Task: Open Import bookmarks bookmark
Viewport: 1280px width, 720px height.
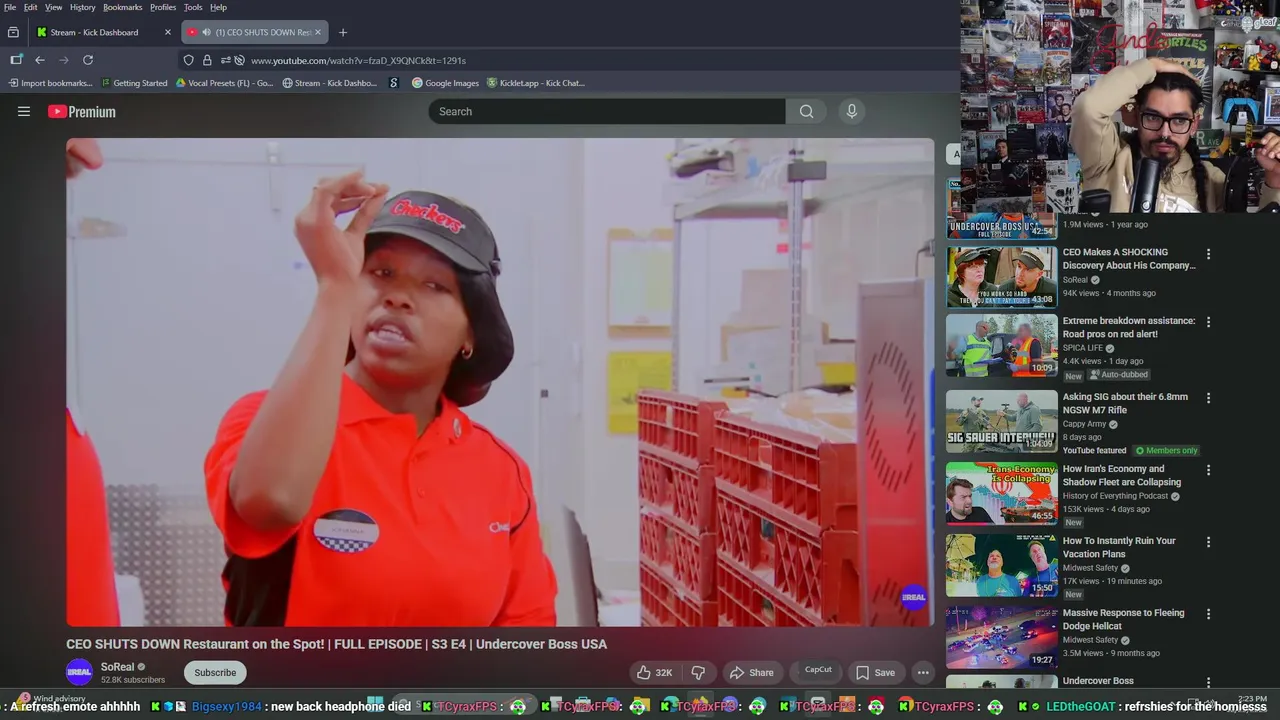Action: 50,83
